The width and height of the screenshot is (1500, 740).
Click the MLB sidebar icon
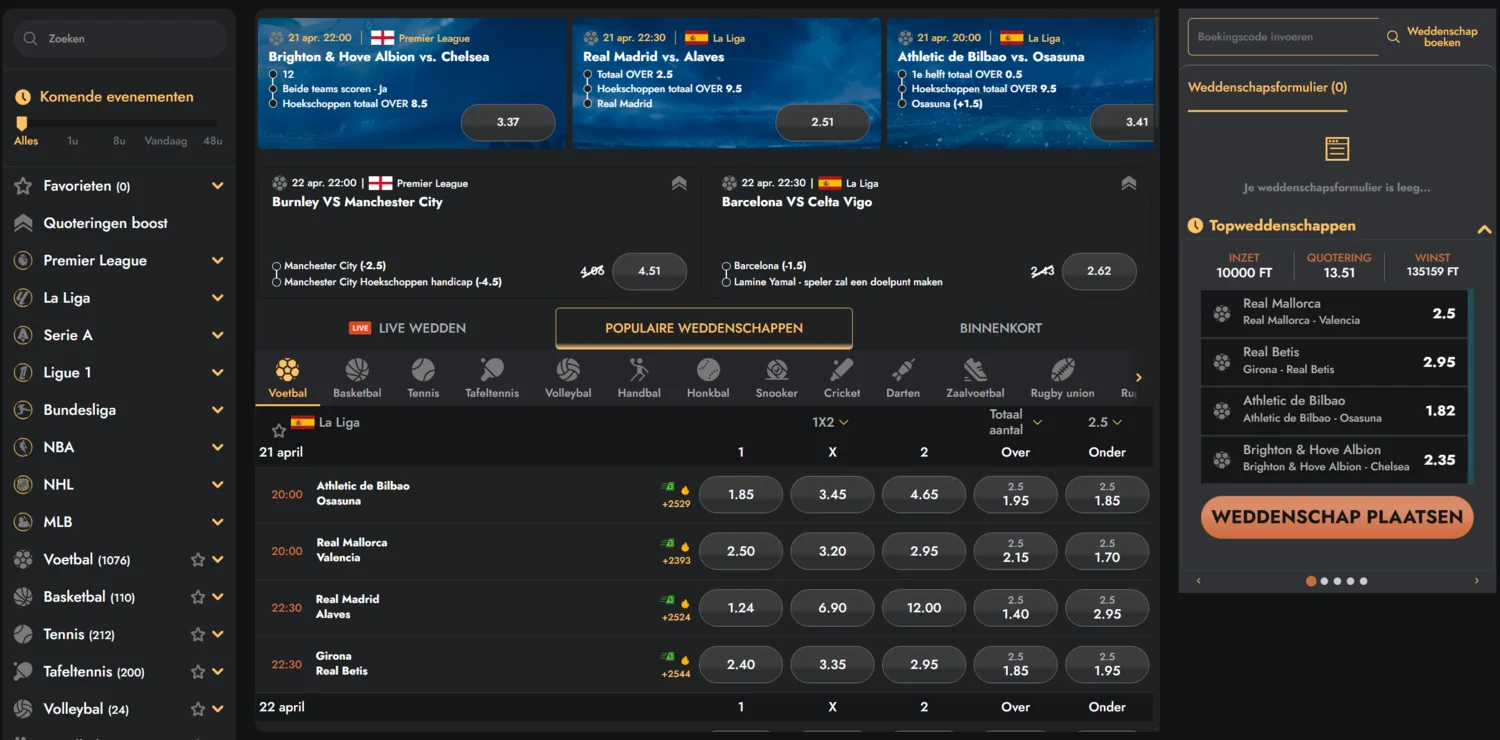pyautogui.click(x=23, y=522)
